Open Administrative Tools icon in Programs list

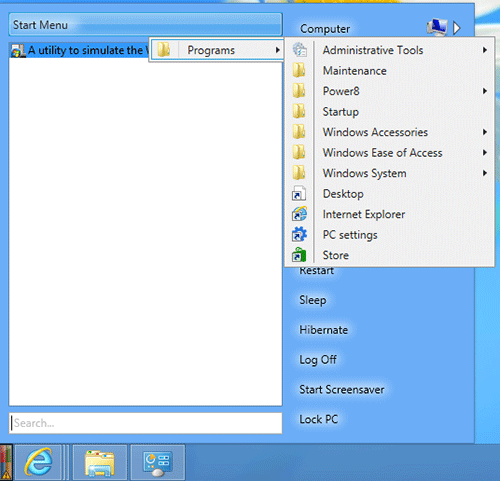click(x=300, y=50)
